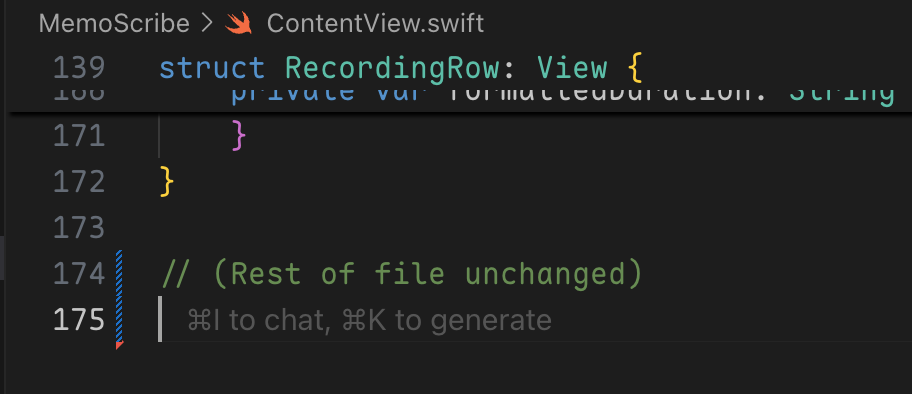912x394 pixels.
Task: Open the MemoScribe breadcrumb folder
Action: pyautogui.click(x=114, y=24)
